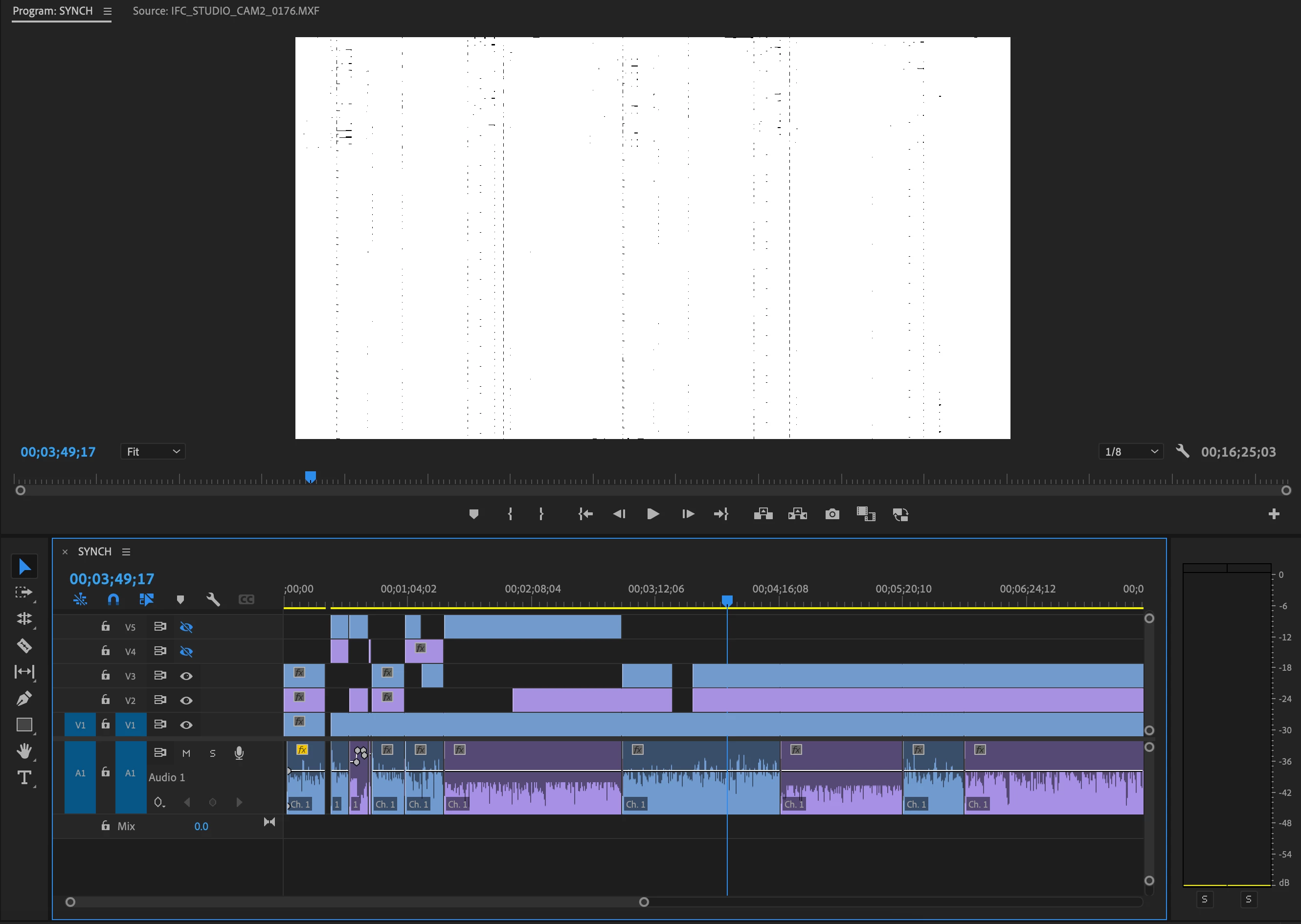This screenshot has width=1301, height=924.
Task: Select the Type tool
Action: pyautogui.click(x=24, y=778)
